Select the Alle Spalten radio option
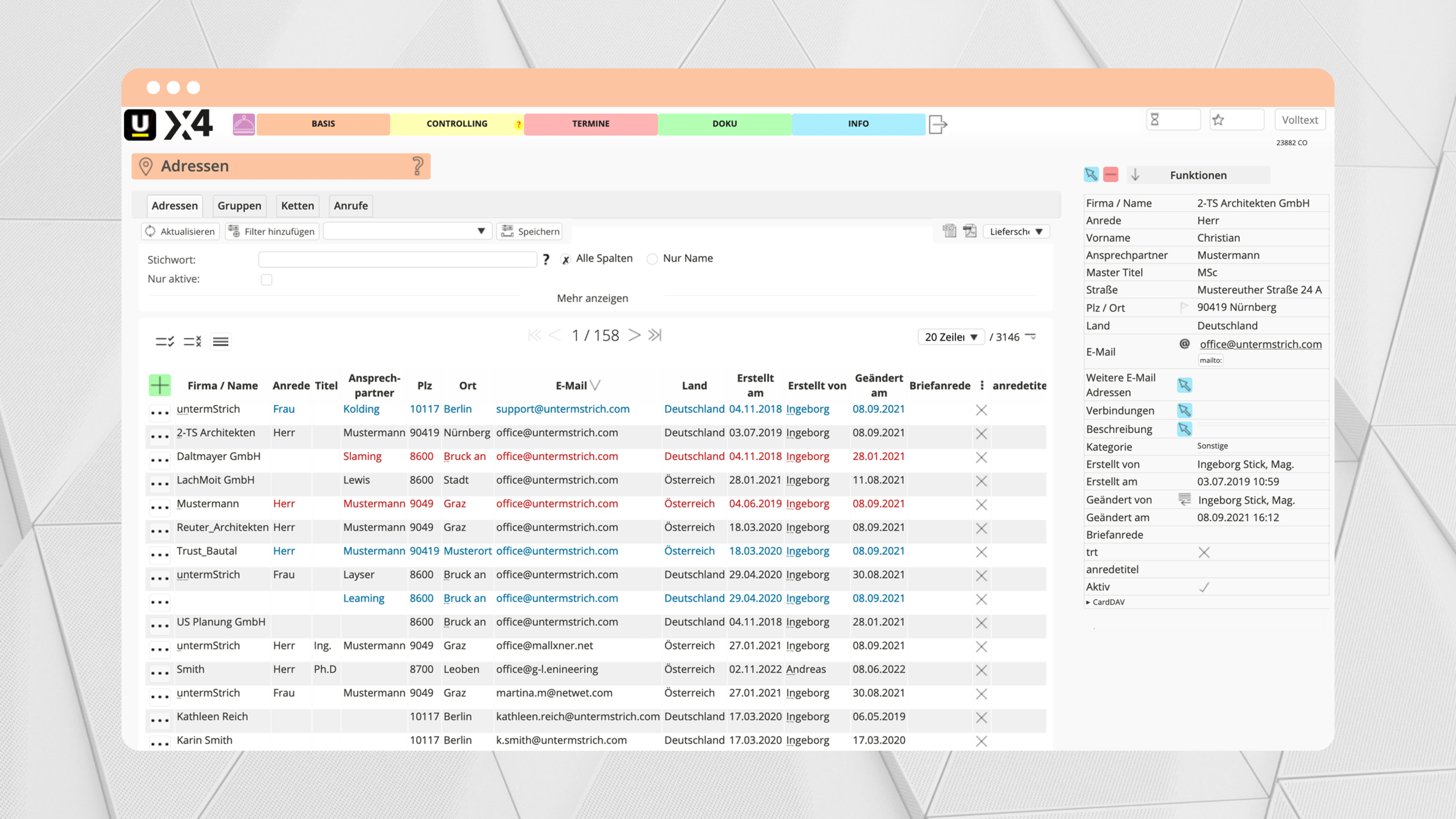1456x819 pixels. tap(565, 259)
